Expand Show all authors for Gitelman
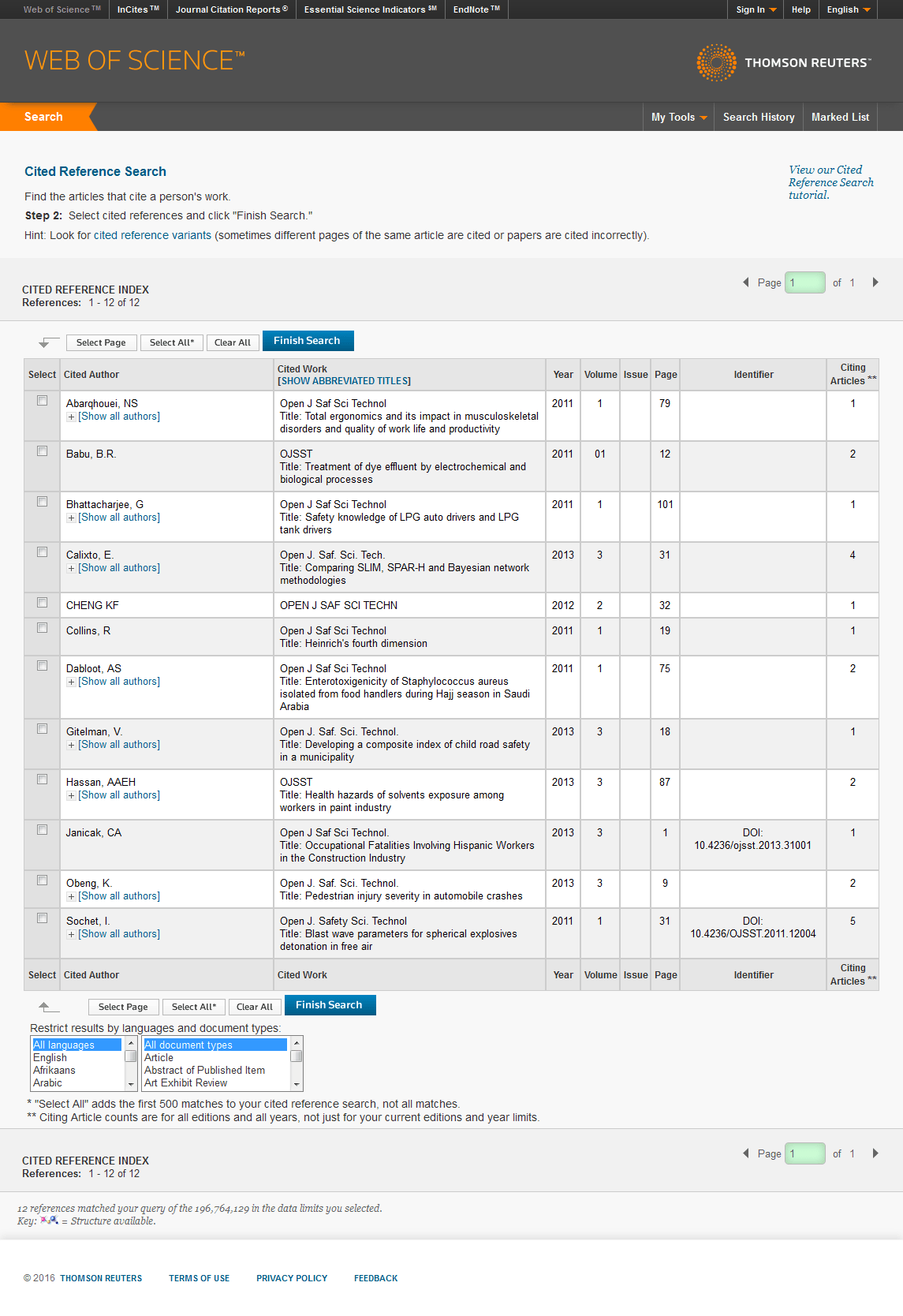The height and width of the screenshot is (1316, 903). [119, 745]
